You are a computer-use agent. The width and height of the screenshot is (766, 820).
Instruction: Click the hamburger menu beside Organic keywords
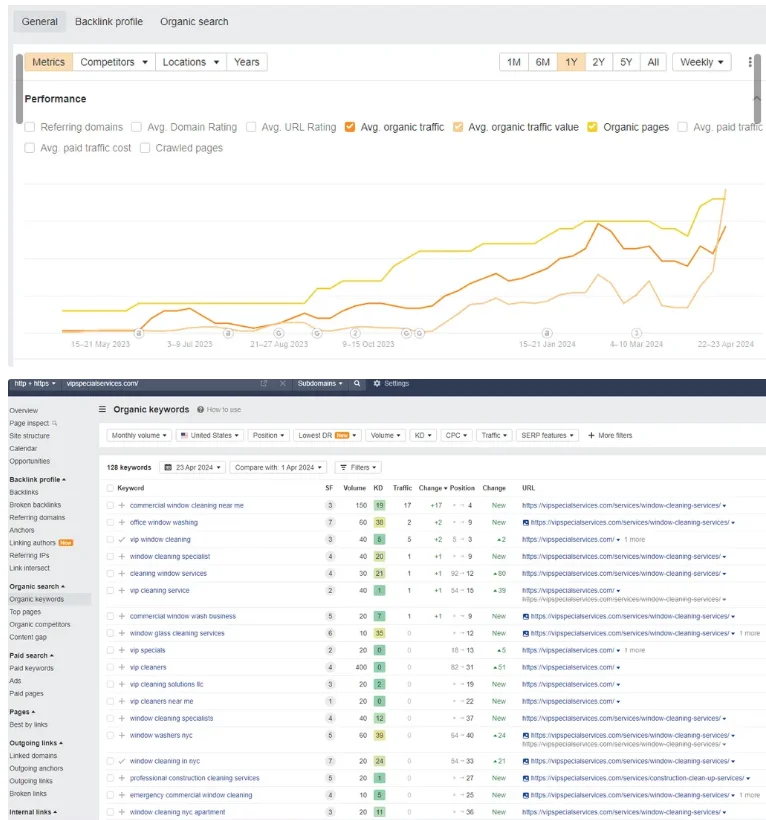pos(102,409)
